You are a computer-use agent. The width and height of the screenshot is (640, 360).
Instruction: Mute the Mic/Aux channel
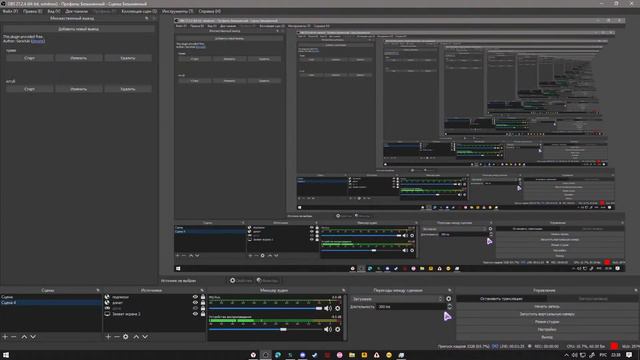tap(328, 309)
